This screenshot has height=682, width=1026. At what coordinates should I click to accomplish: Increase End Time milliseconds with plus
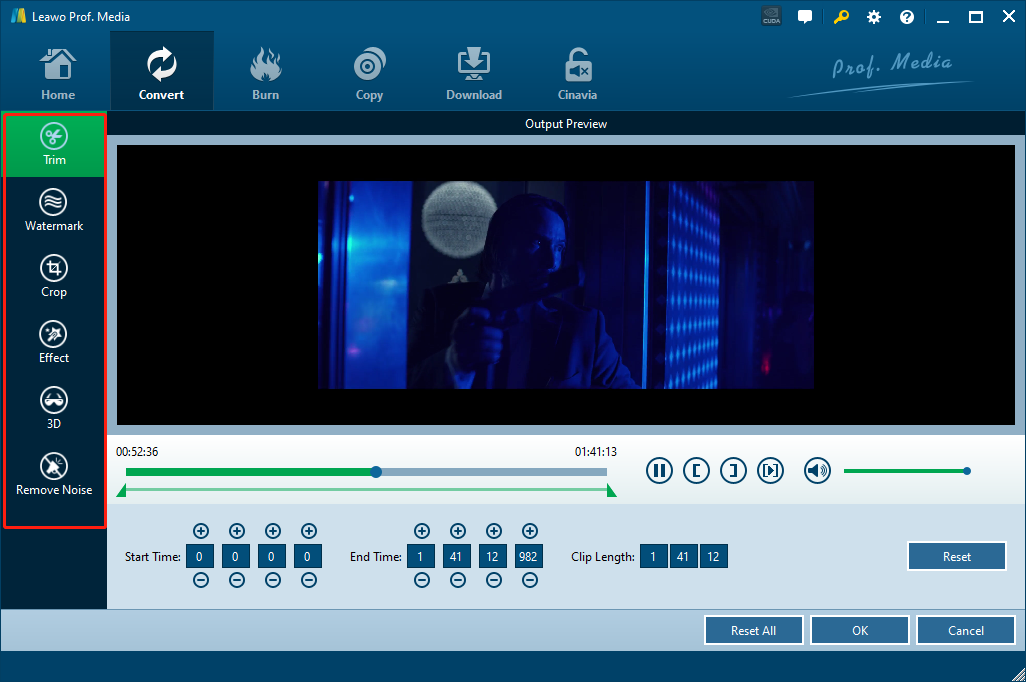[x=529, y=531]
